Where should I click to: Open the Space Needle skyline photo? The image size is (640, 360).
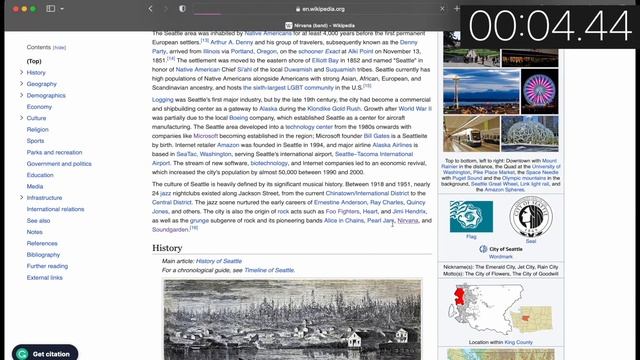point(481,91)
